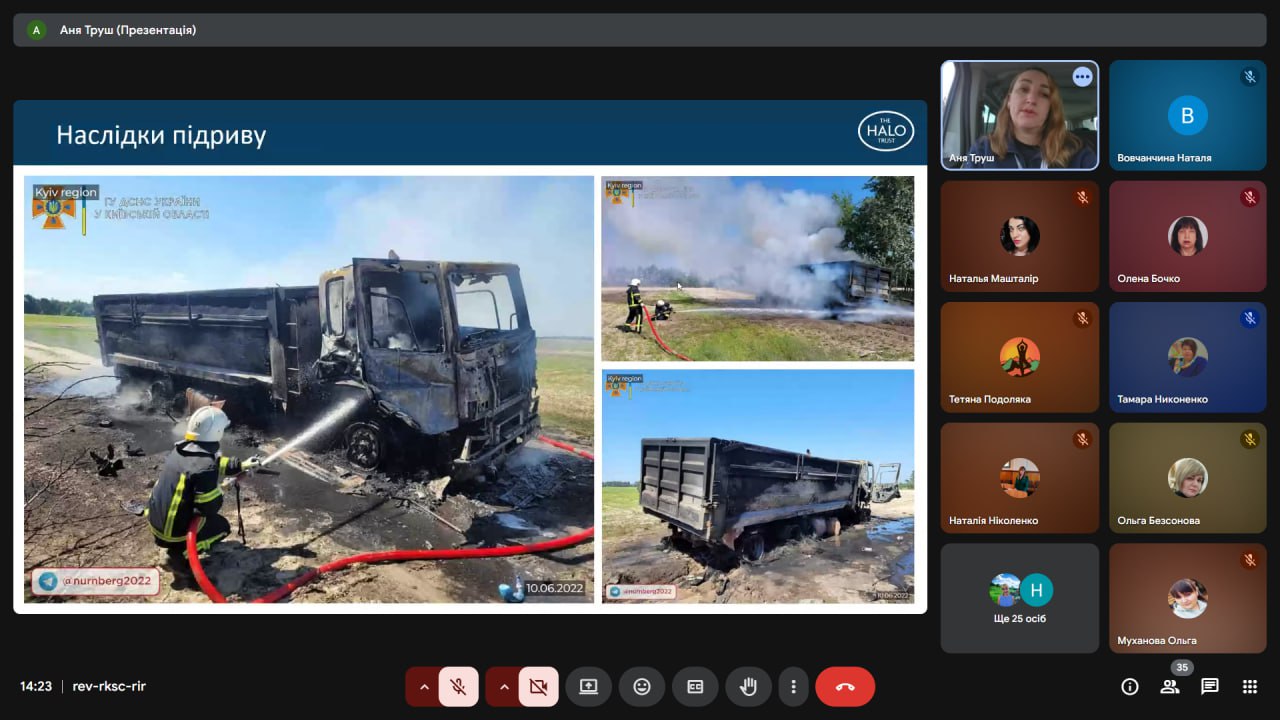Leave the call with red hang-up button

click(x=845, y=687)
